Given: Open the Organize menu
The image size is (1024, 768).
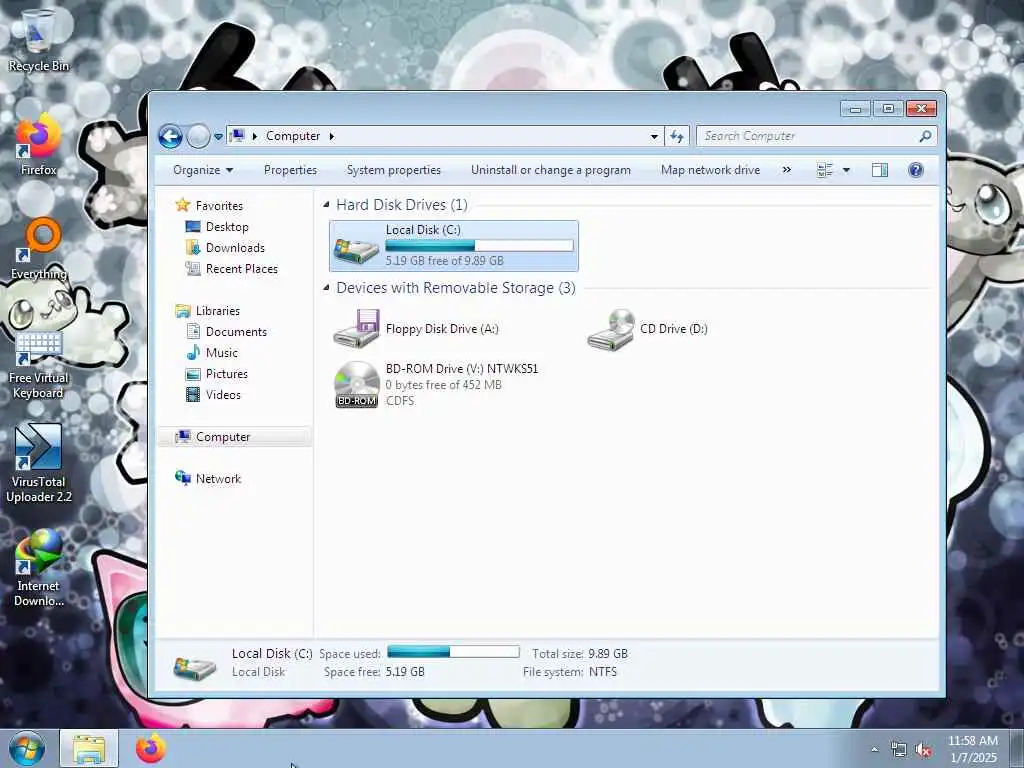Looking at the screenshot, I should (202, 170).
